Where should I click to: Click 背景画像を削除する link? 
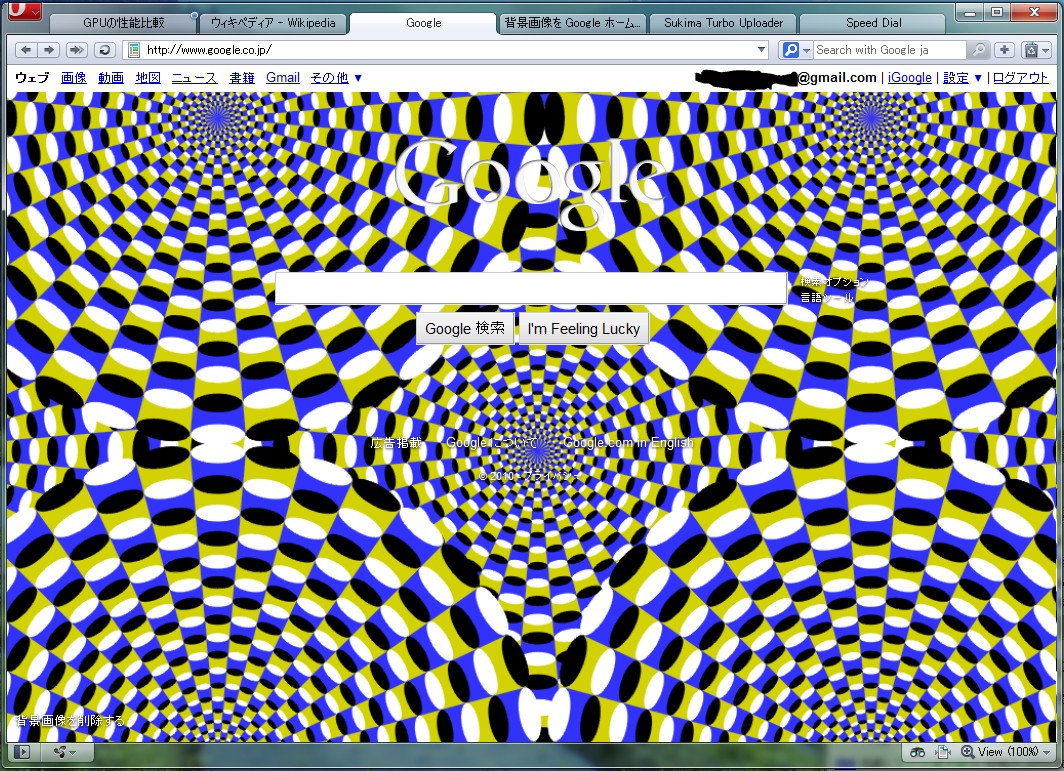71,721
